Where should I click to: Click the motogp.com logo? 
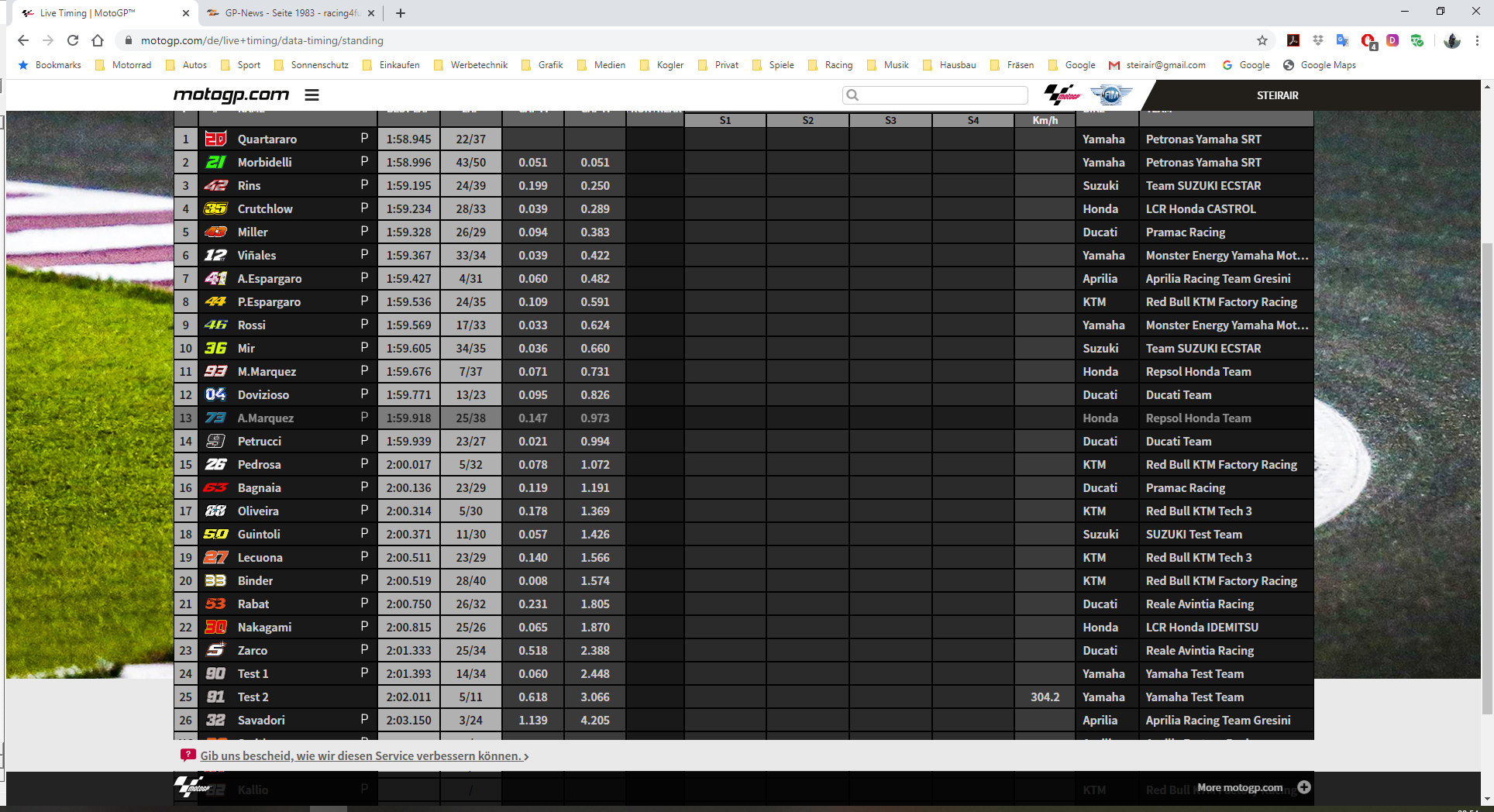click(231, 95)
